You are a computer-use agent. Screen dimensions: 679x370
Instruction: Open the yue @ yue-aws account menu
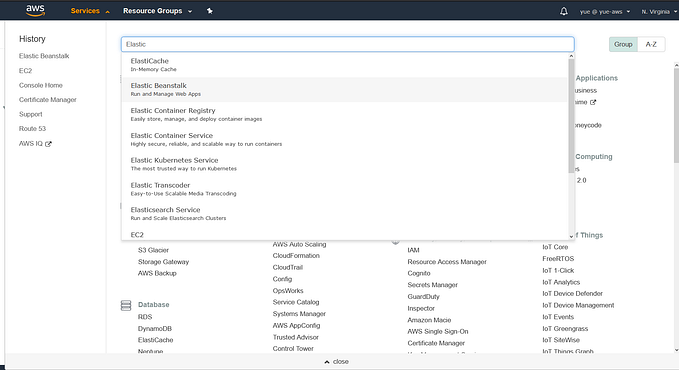point(605,12)
